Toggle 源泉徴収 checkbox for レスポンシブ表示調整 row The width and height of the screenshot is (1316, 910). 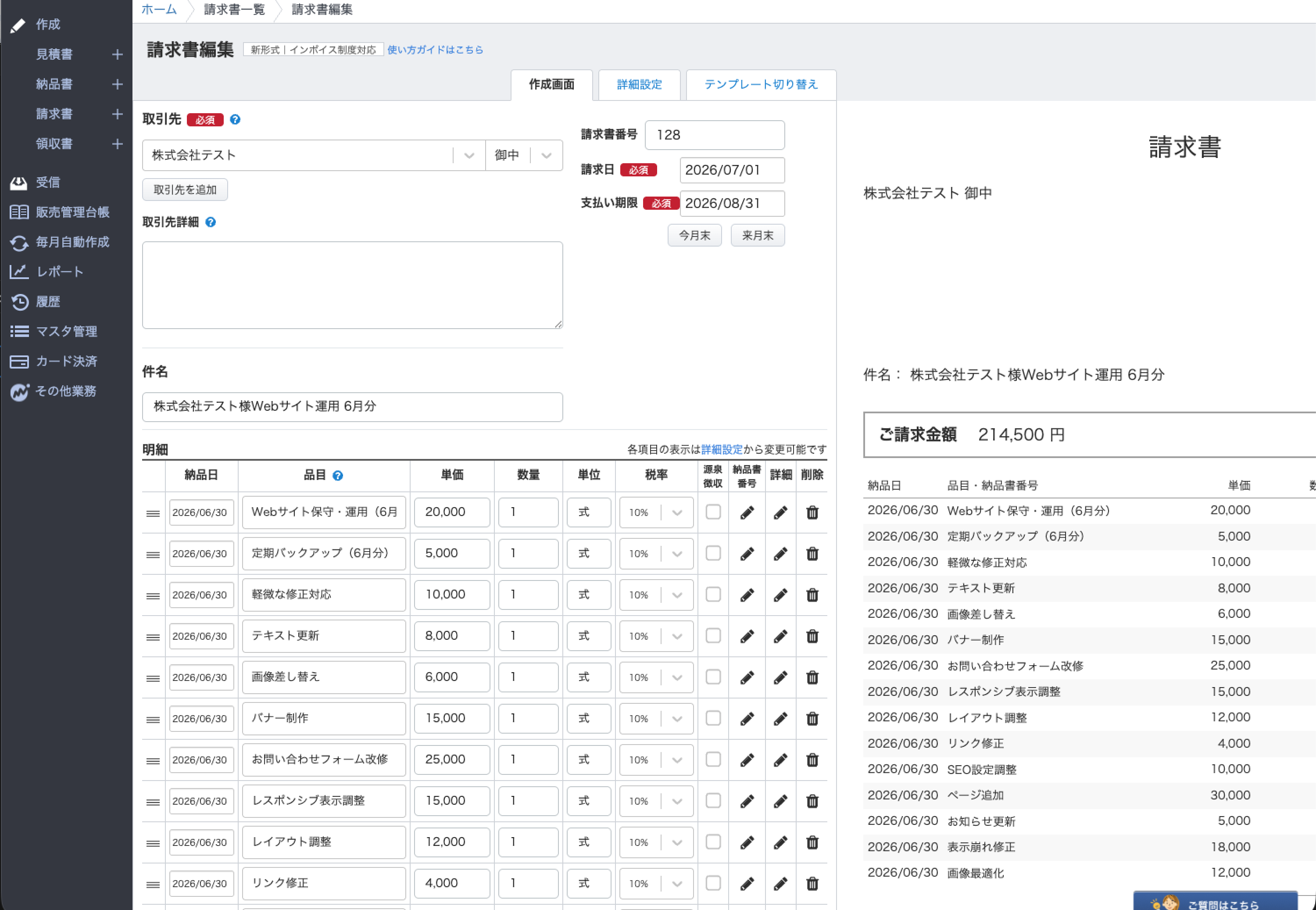[x=713, y=800]
